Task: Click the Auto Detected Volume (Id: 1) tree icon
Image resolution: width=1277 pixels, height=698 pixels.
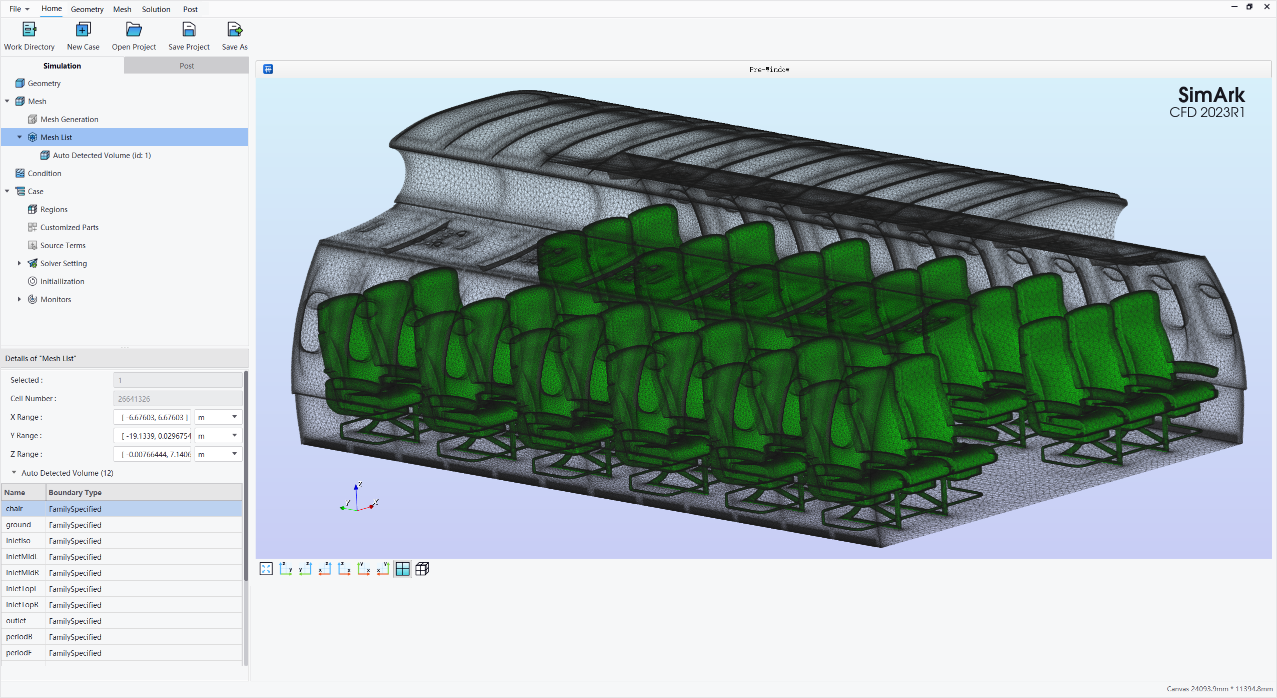Action: 45,155
